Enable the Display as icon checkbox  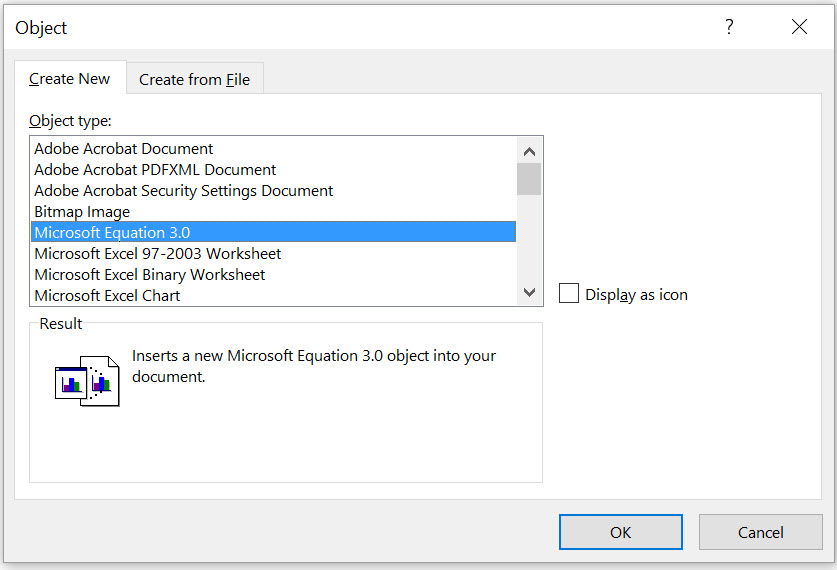568,294
